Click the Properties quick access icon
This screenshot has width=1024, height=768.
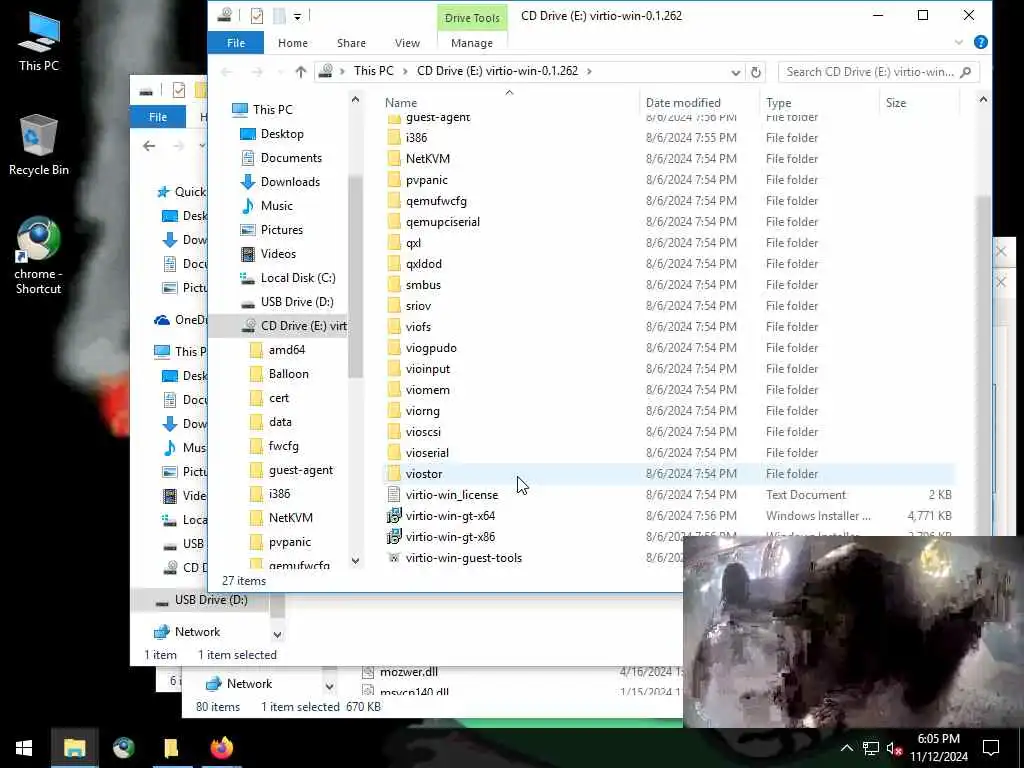coord(257,16)
